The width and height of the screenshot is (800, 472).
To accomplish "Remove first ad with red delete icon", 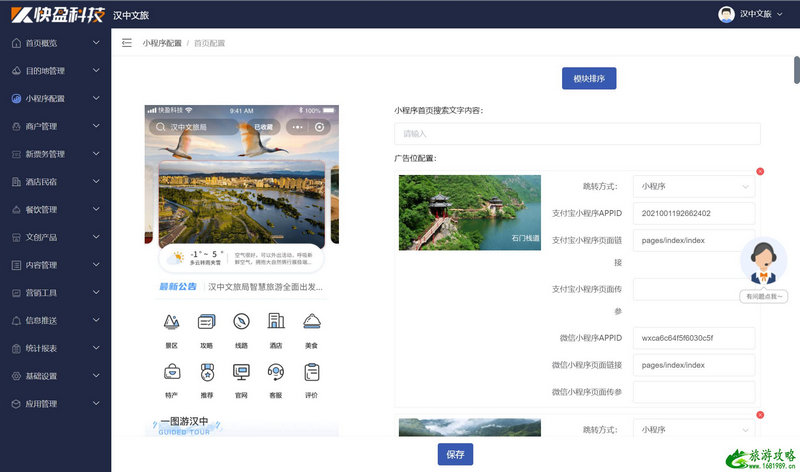I will (760, 172).
